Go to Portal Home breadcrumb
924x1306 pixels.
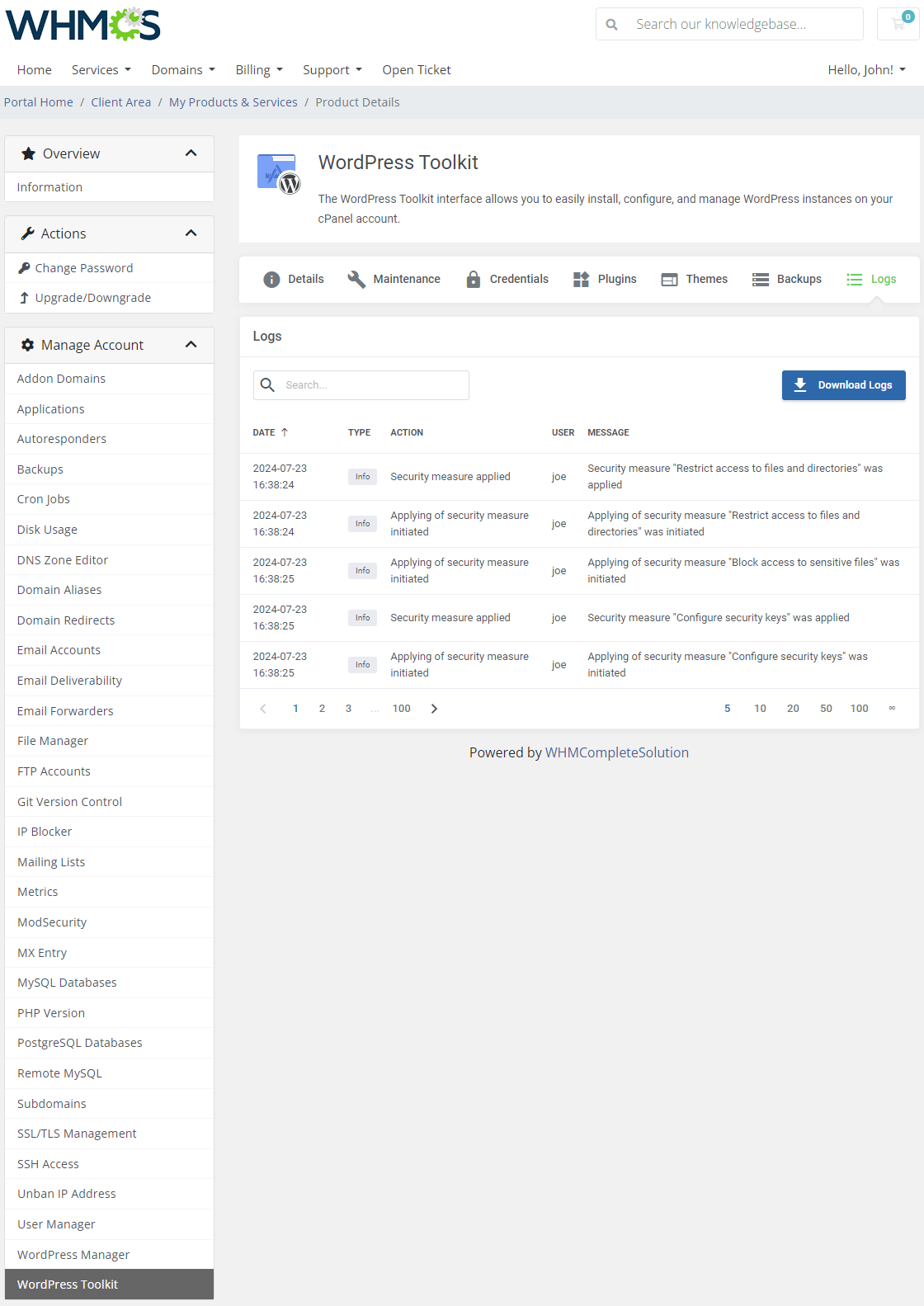click(38, 102)
